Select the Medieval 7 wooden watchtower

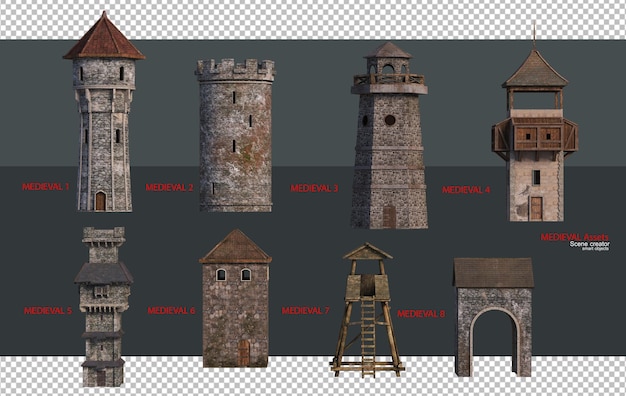pyautogui.click(x=367, y=310)
